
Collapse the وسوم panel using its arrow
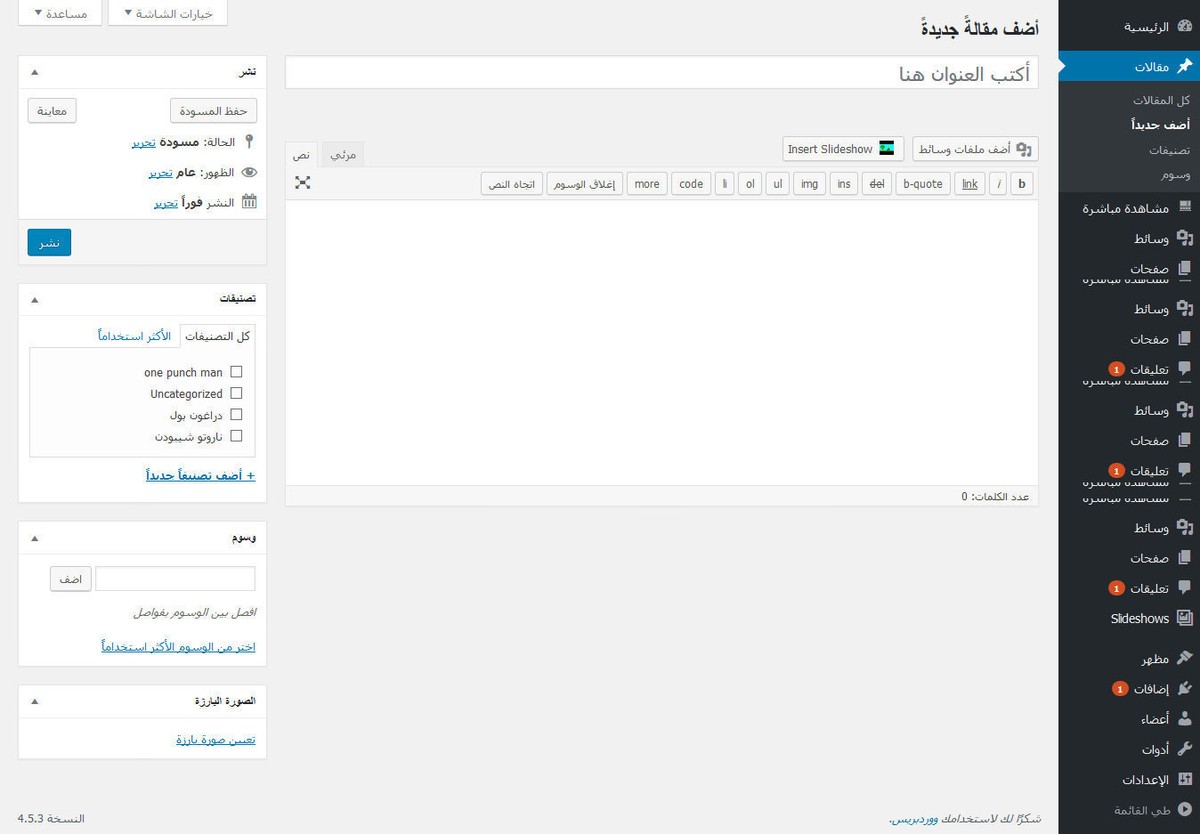(x=35, y=538)
